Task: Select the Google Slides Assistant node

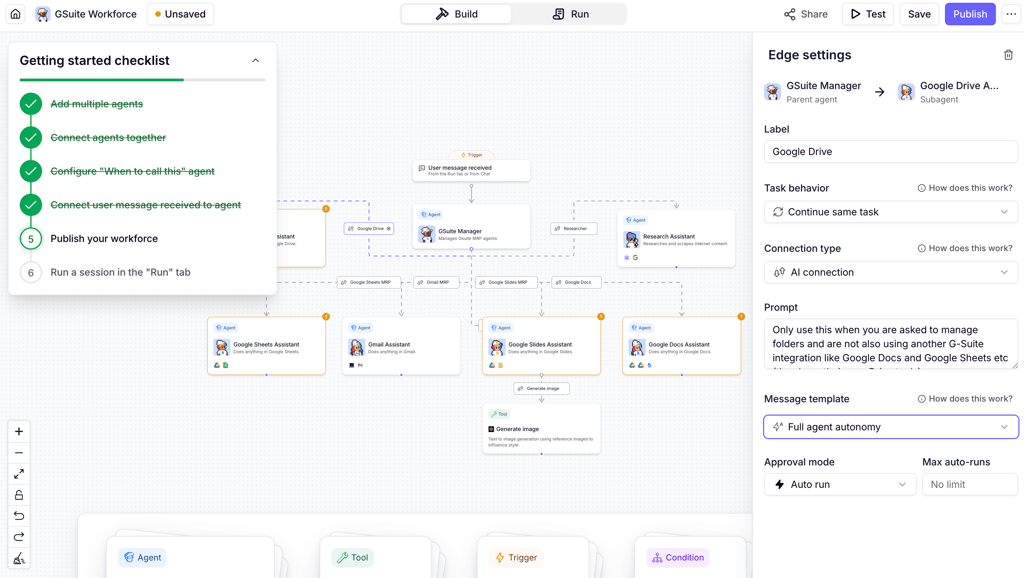Action: (x=541, y=346)
